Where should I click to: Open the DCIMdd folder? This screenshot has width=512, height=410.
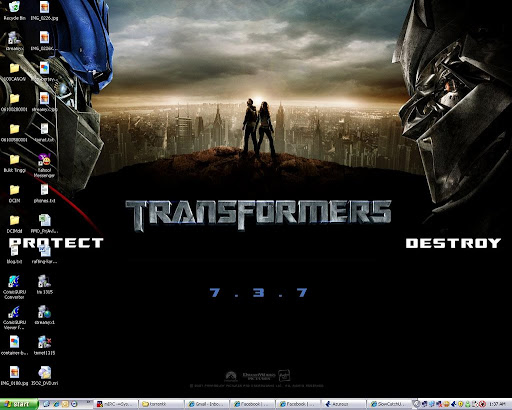coord(14,224)
